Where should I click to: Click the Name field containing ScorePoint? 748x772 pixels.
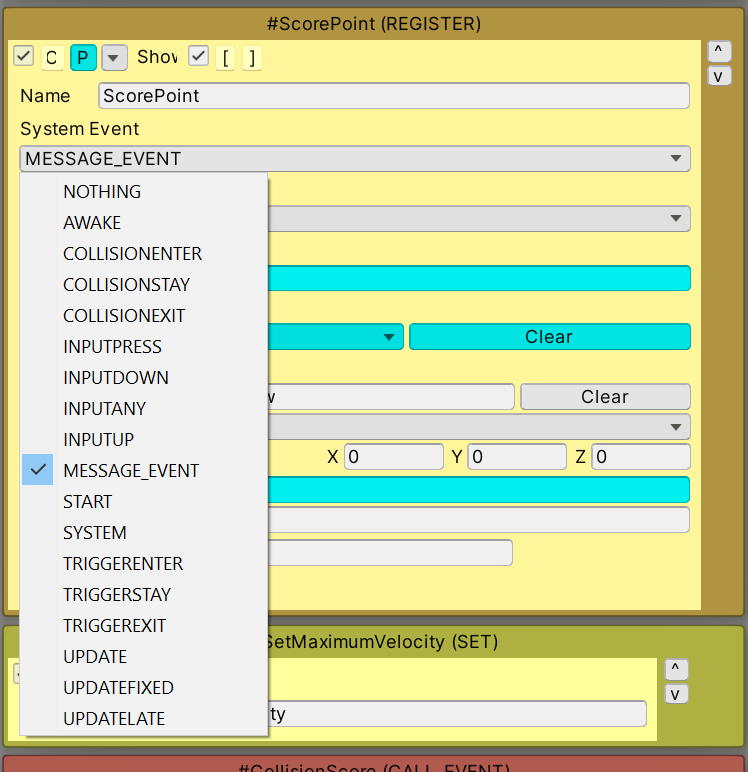click(x=394, y=96)
